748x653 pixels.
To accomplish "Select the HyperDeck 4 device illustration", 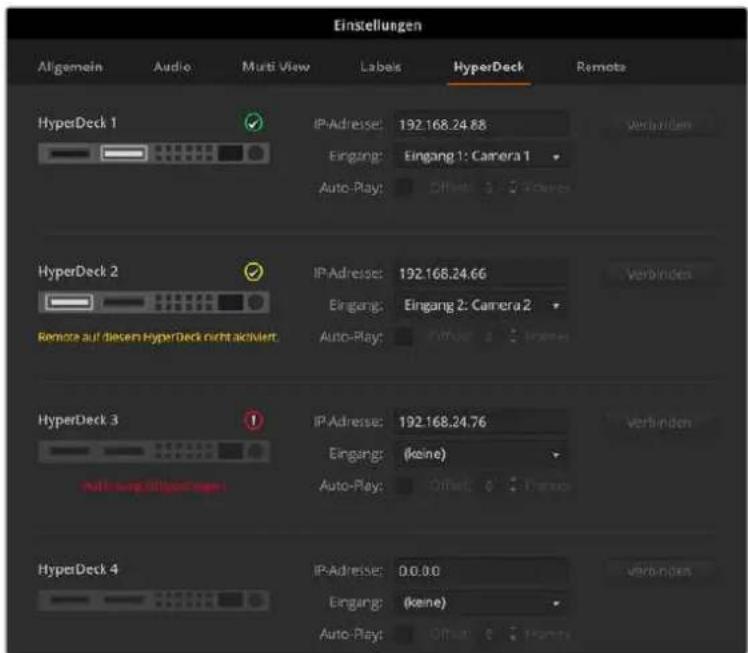I will (154, 600).
